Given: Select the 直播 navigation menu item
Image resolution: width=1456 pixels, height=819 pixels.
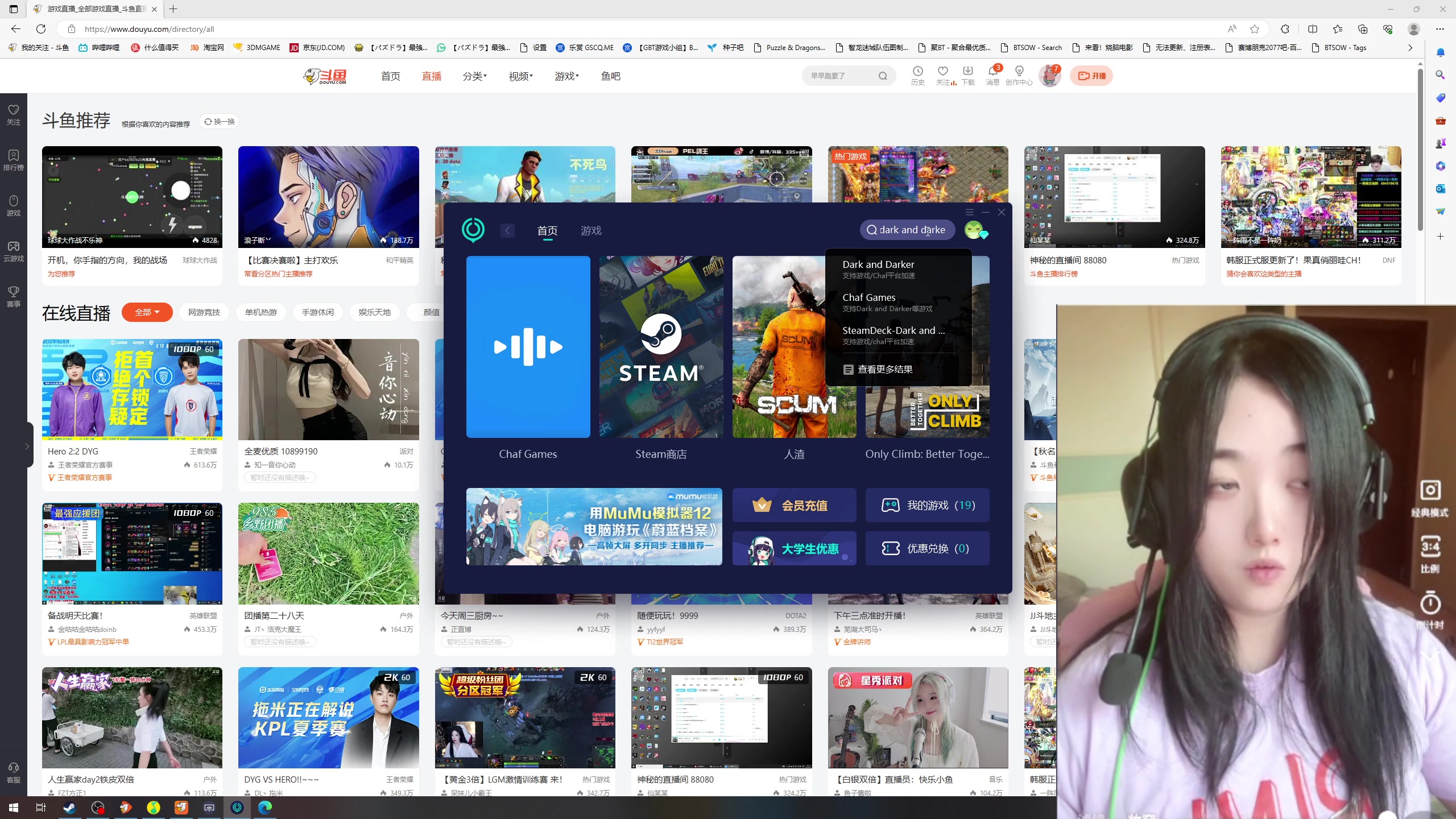Looking at the screenshot, I should (432, 76).
